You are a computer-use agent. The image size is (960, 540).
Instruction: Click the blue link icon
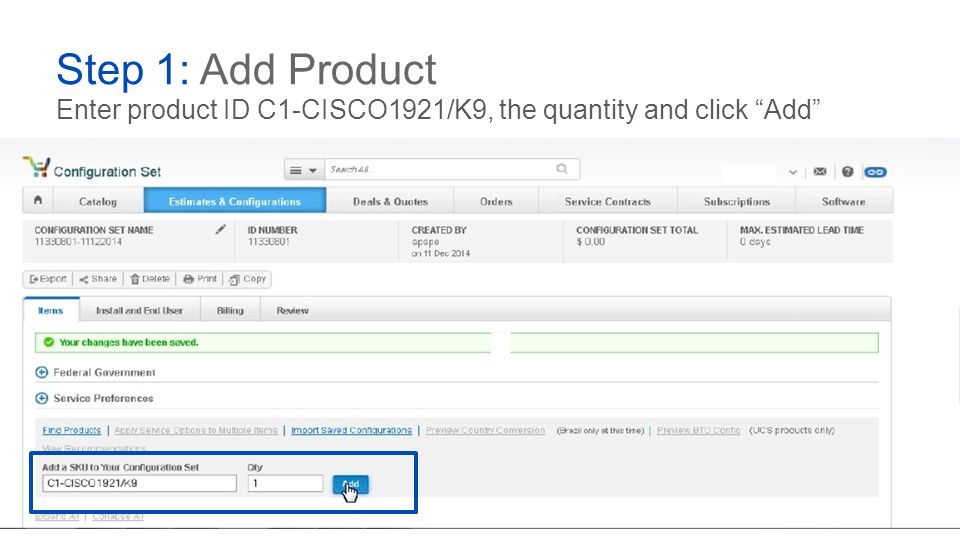coord(876,172)
